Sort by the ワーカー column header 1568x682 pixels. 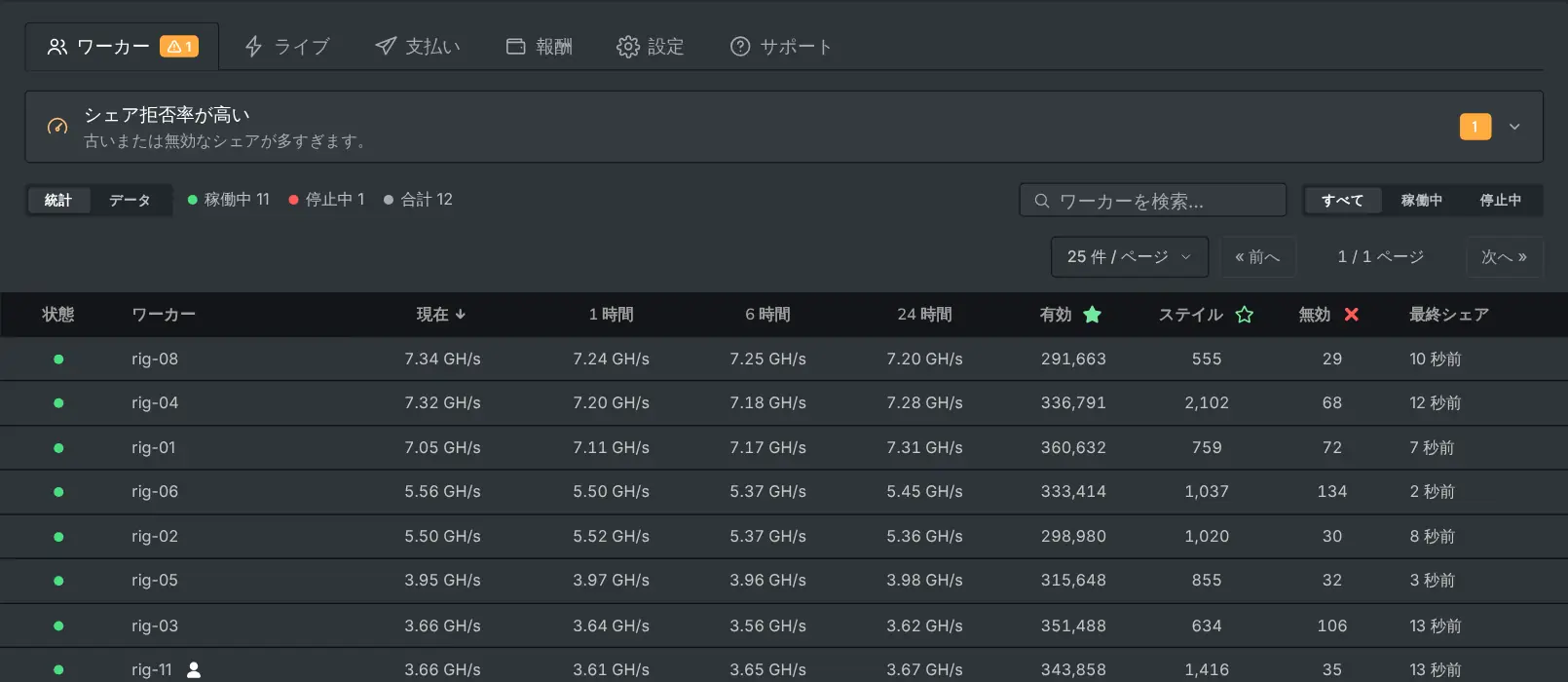click(164, 315)
